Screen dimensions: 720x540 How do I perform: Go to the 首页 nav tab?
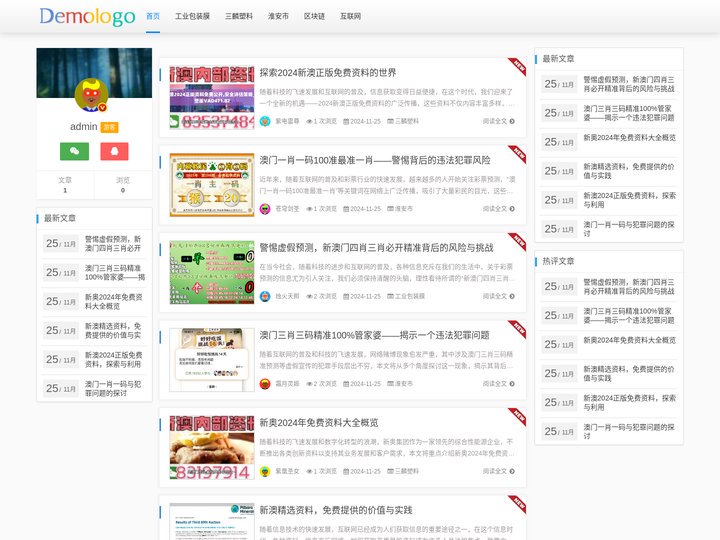pyautogui.click(x=153, y=16)
